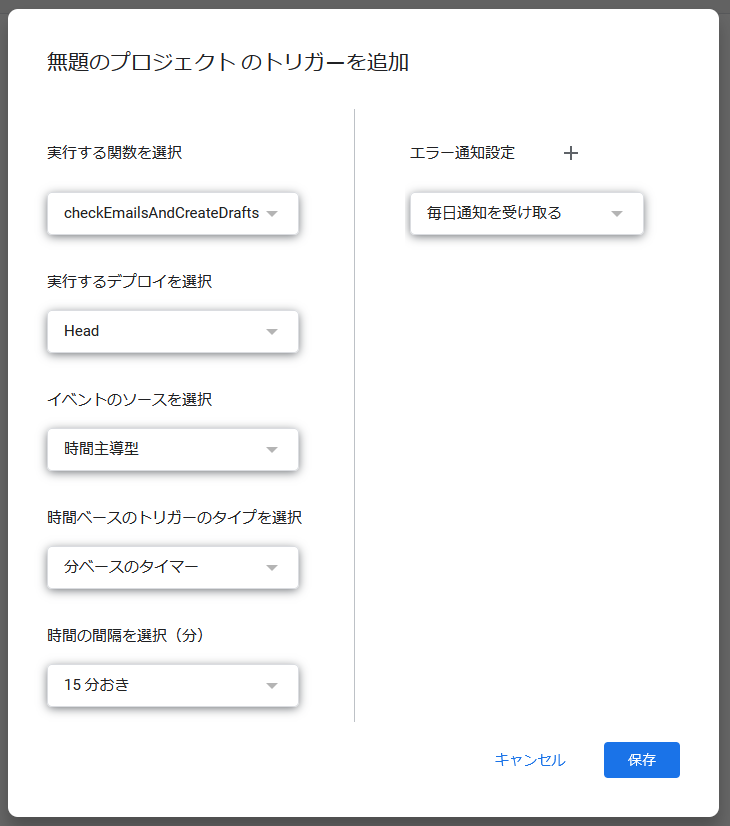730x826 pixels.
Task: Click the arrow icon on 時間主導型 field
Action: point(272,450)
